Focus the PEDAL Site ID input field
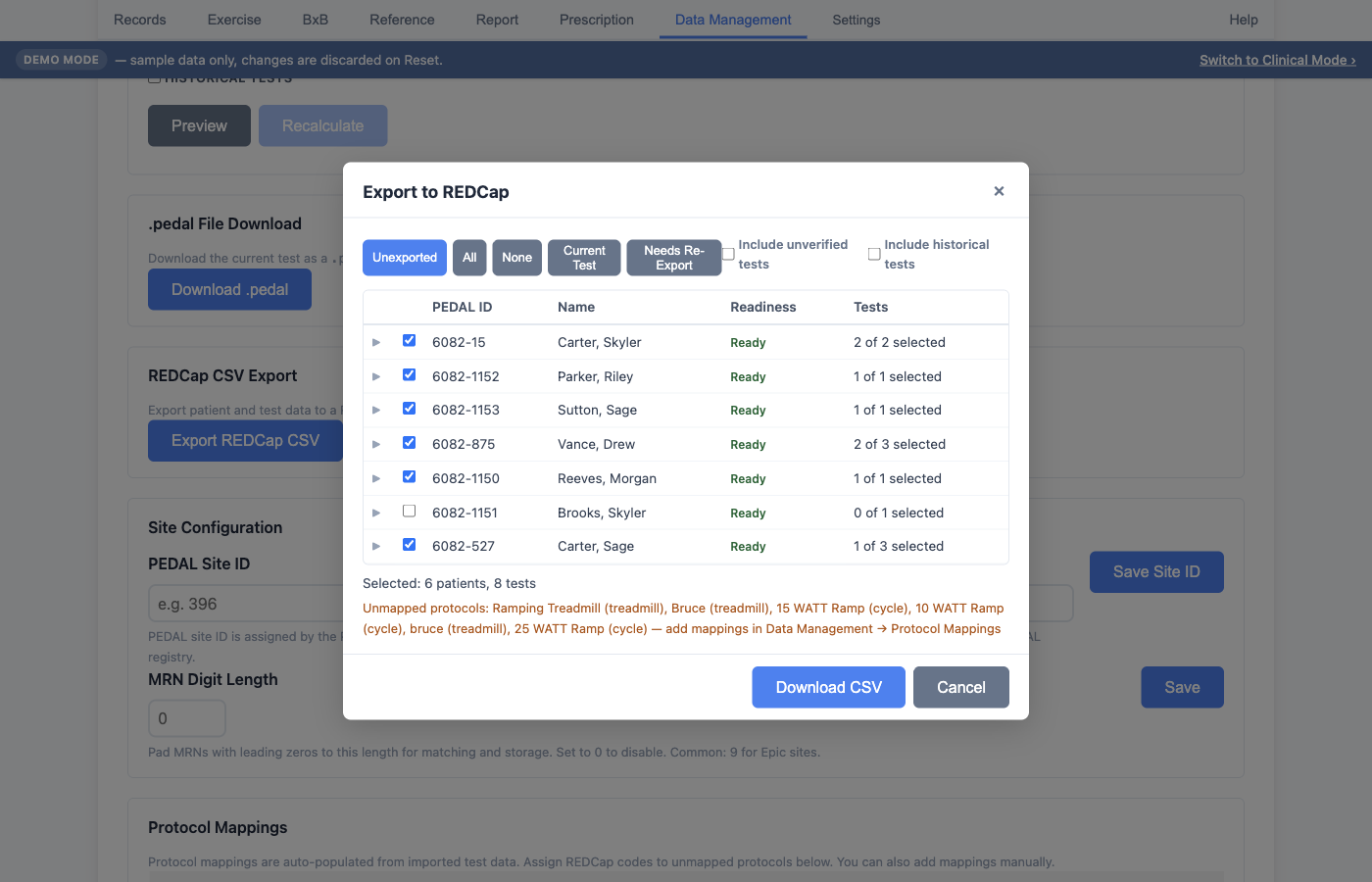 (x=611, y=604)
